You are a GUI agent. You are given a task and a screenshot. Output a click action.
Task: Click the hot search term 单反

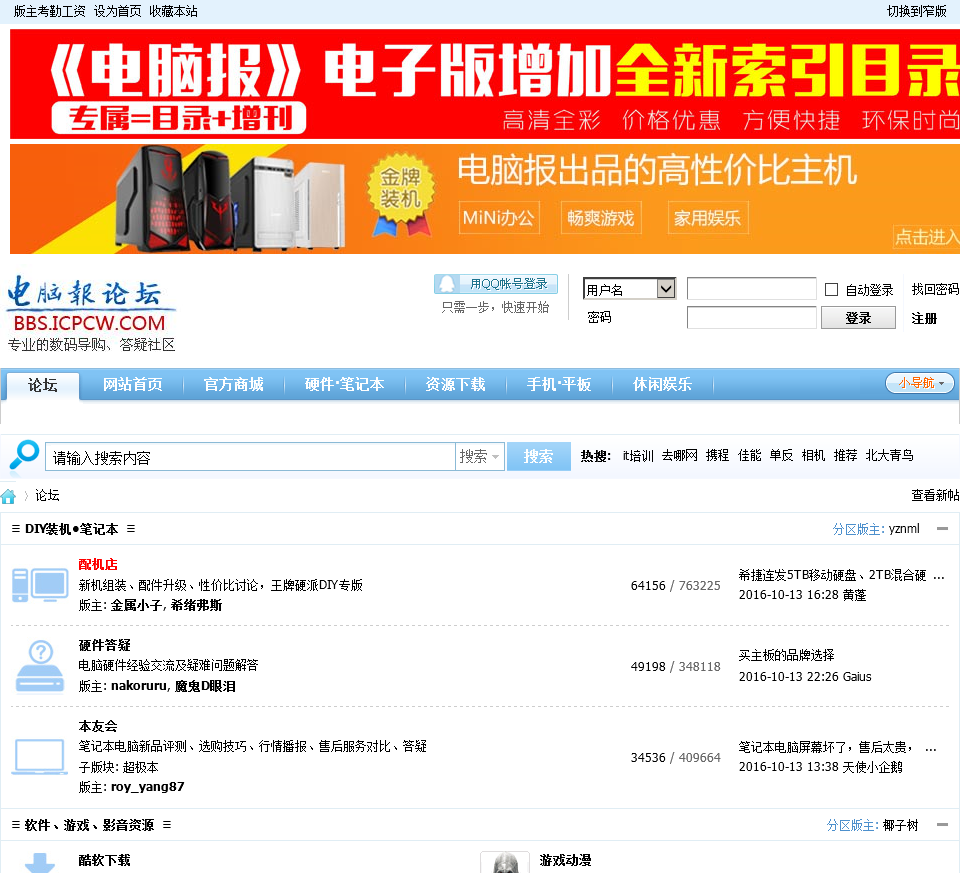[781, 455]
